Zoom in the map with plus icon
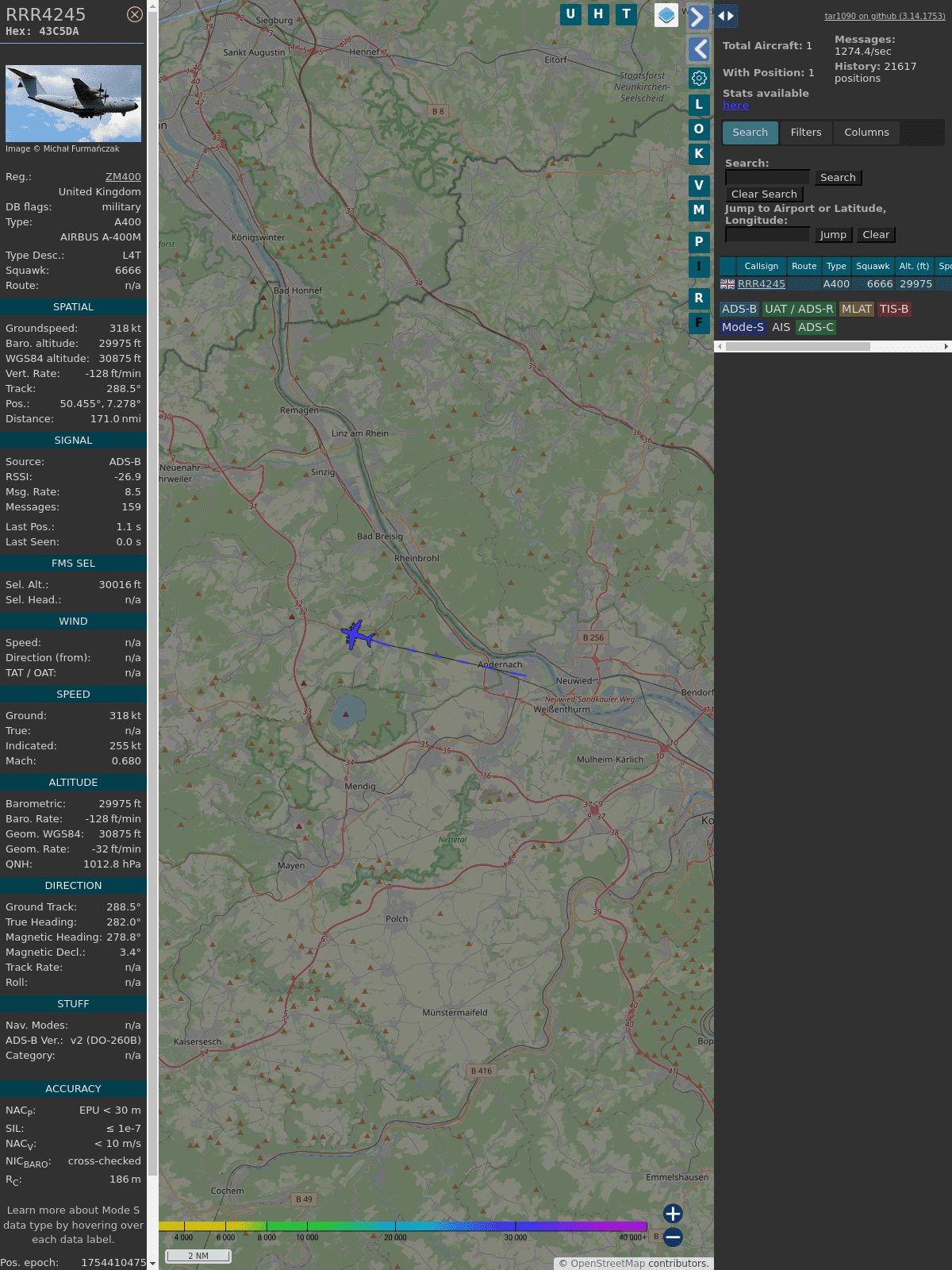Viewport: 952px width, 1270px height. point(673,1213)
